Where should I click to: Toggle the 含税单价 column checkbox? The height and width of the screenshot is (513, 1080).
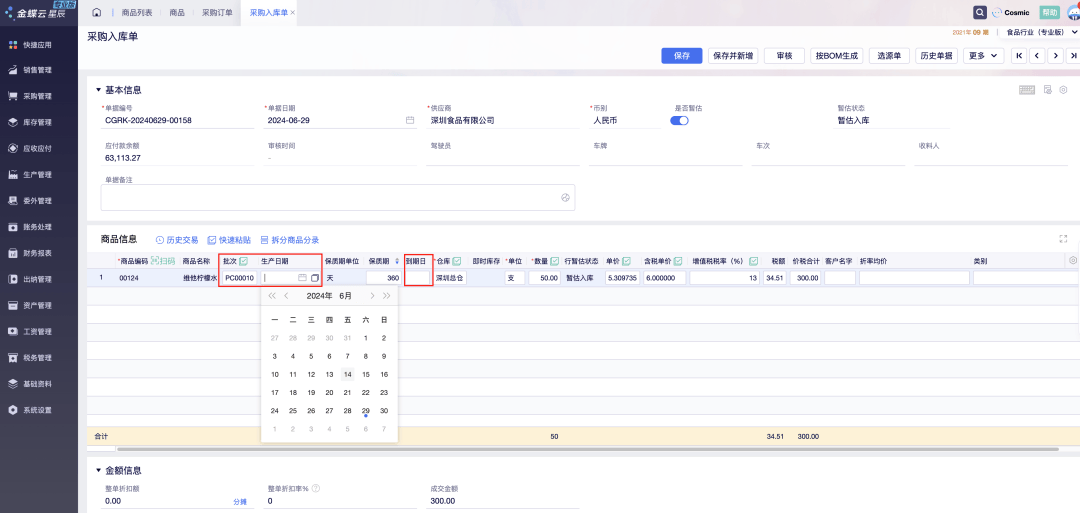tap(678, 261)
